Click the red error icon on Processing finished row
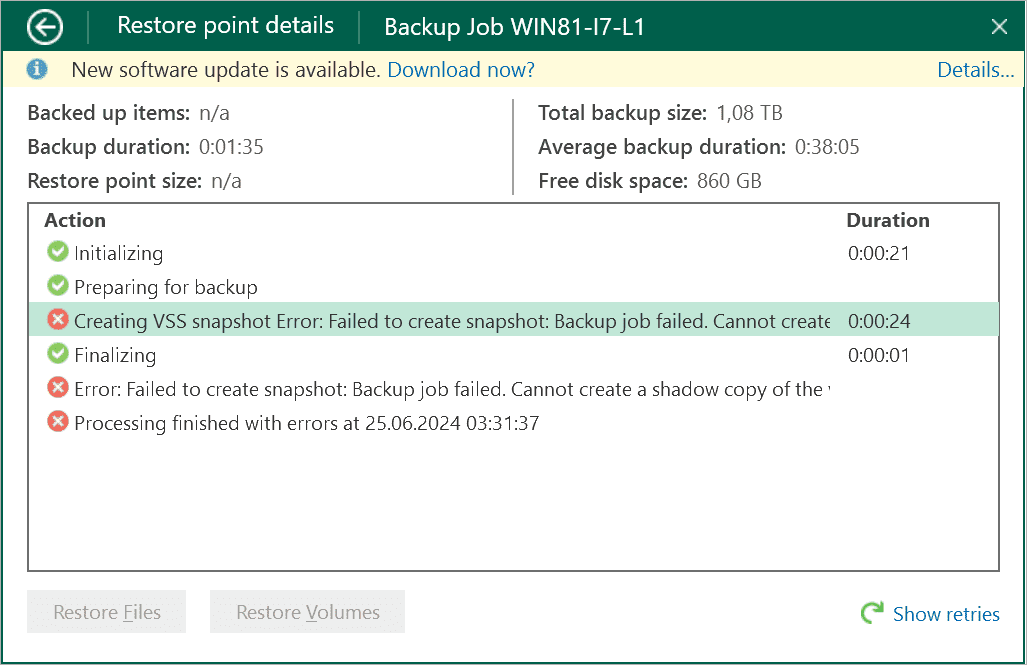 tap(57, 422)
